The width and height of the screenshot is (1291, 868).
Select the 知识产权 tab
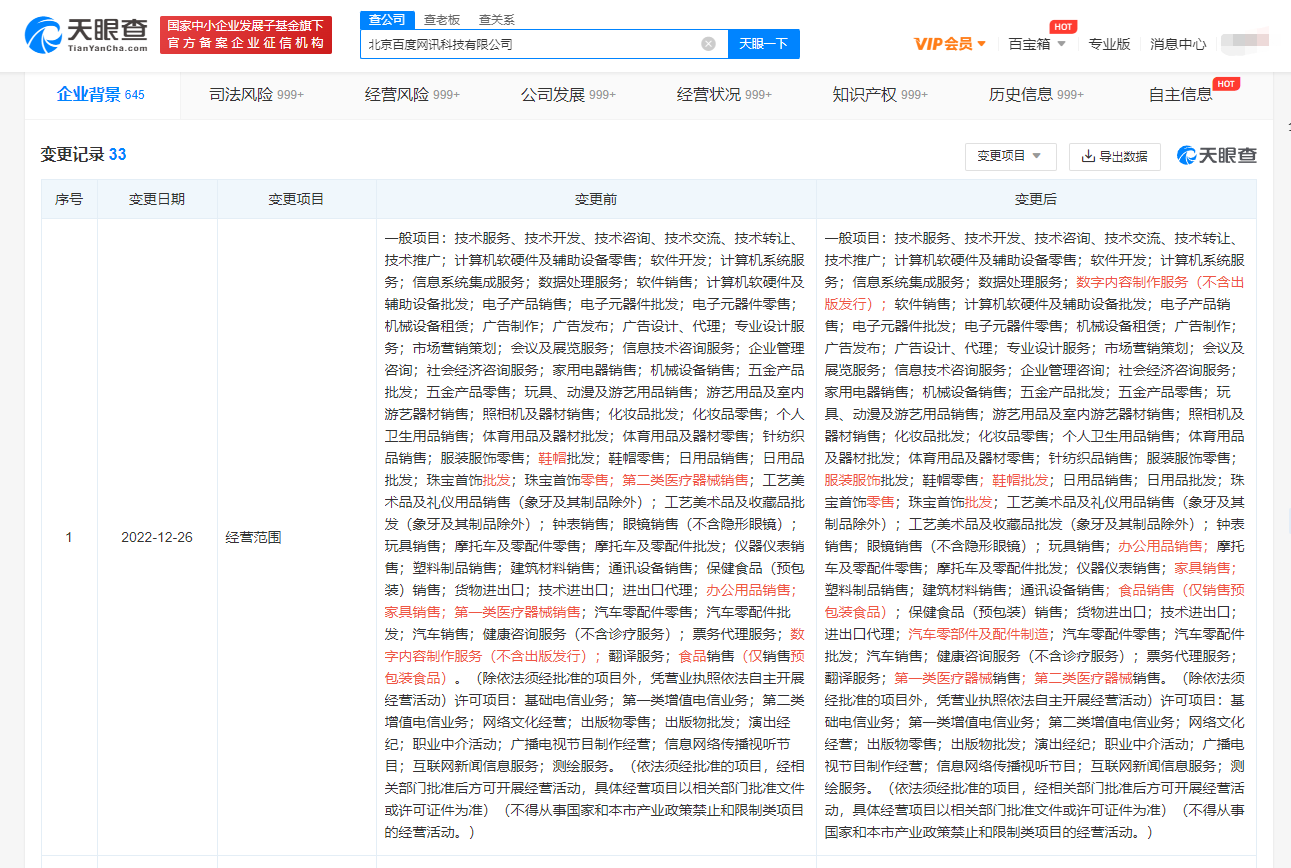click(880, 95)
